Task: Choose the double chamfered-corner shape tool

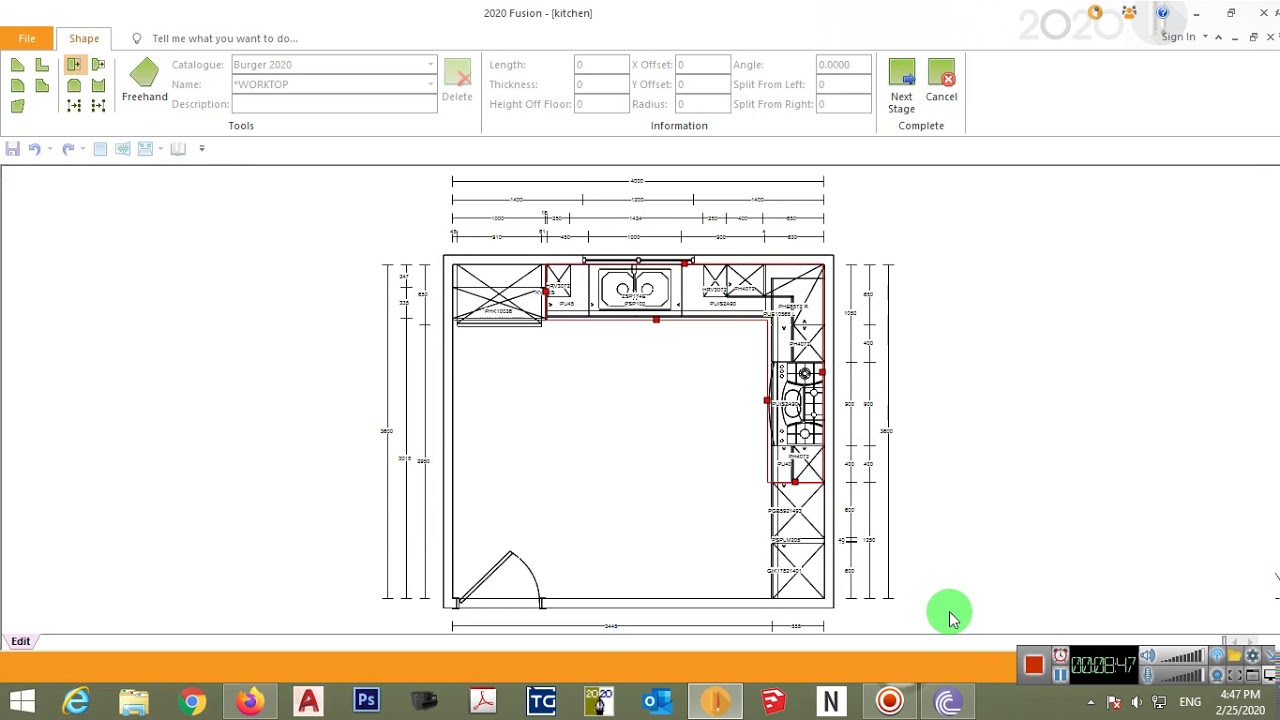Action: 74,85
